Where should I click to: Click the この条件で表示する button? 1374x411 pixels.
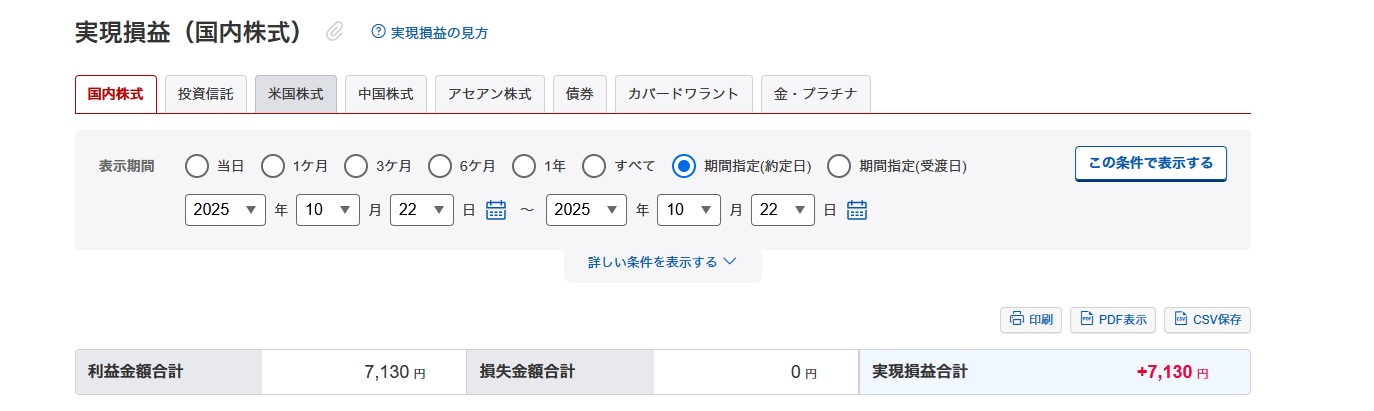point(1150,163)
